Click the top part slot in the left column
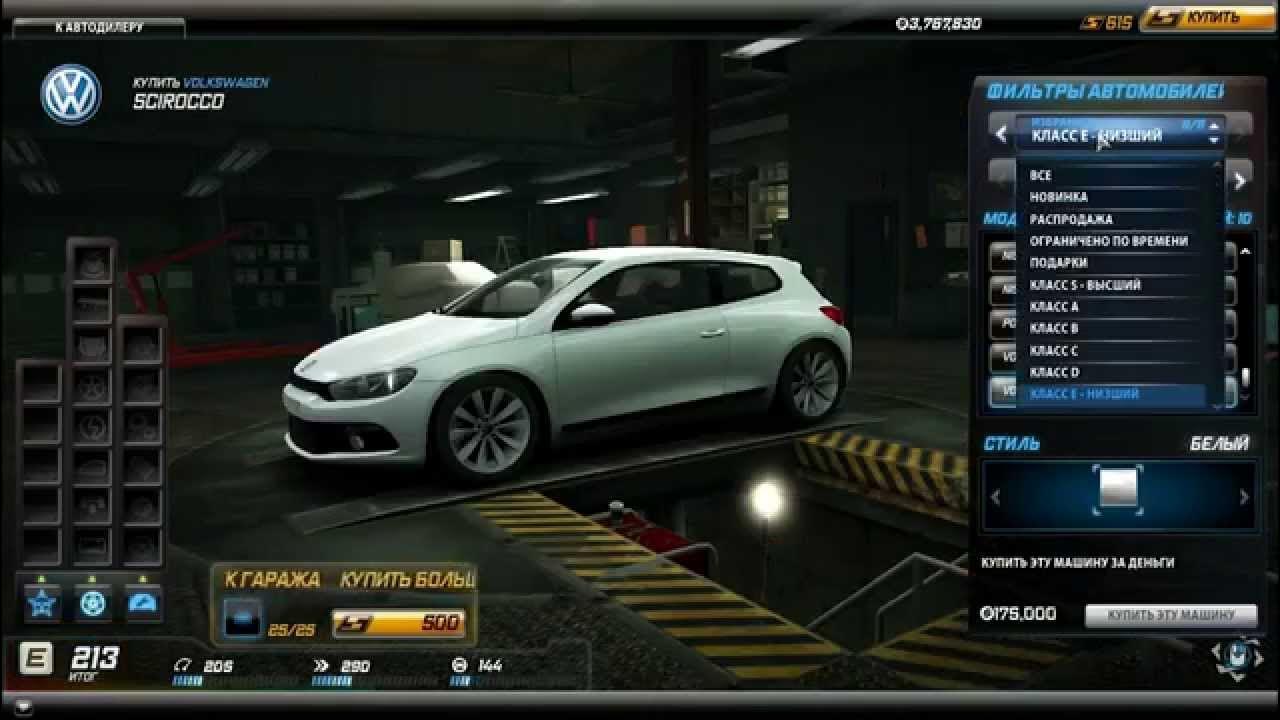Image resolution: width=1280 pixels, height=720 pixels. tap(41, 384)
